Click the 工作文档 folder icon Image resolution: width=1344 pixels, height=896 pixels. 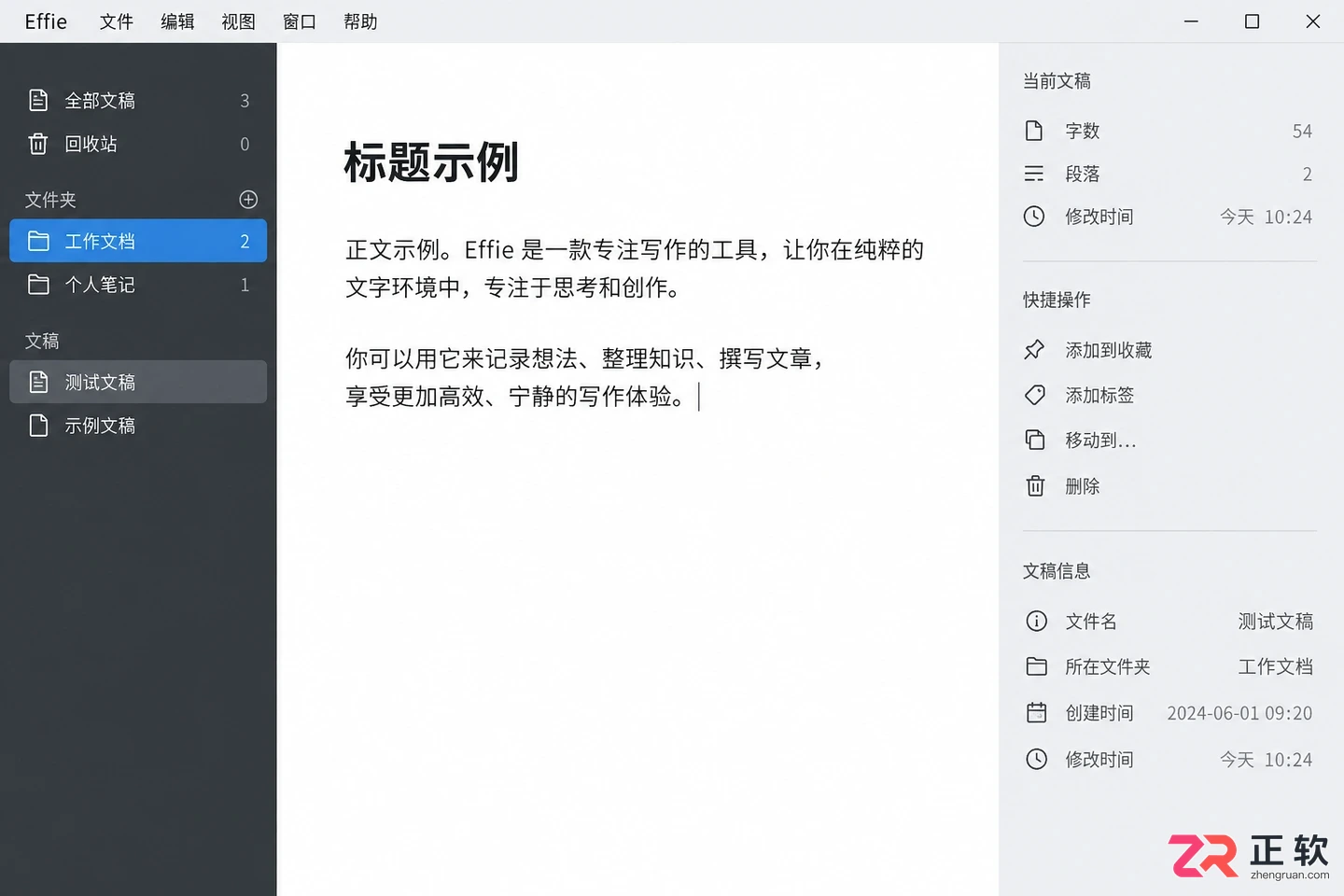(x=38, y=241)
